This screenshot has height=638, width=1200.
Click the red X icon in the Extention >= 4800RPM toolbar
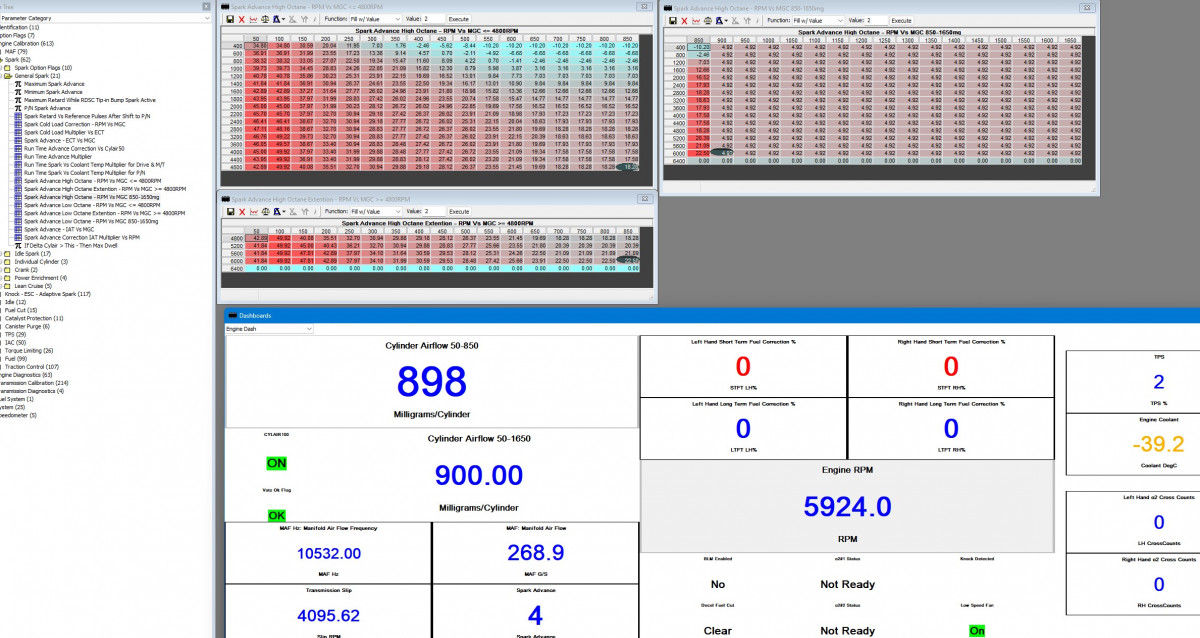click(241, 211)
